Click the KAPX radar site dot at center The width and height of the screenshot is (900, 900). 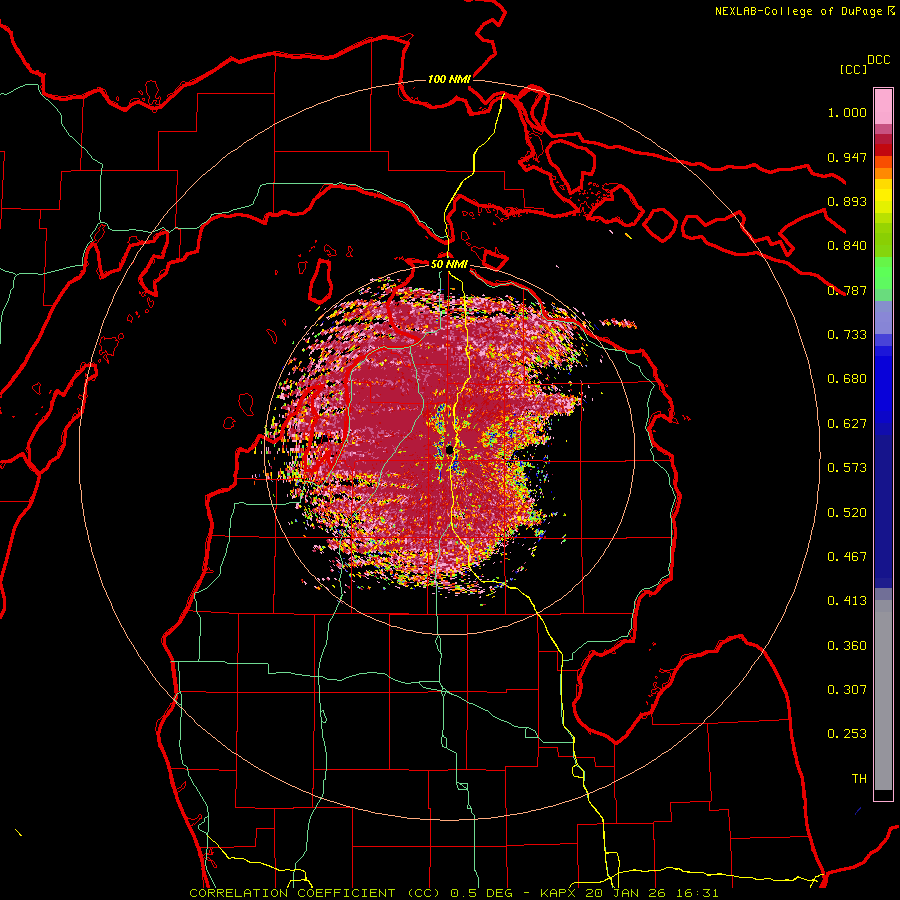(x=449, y=451)
